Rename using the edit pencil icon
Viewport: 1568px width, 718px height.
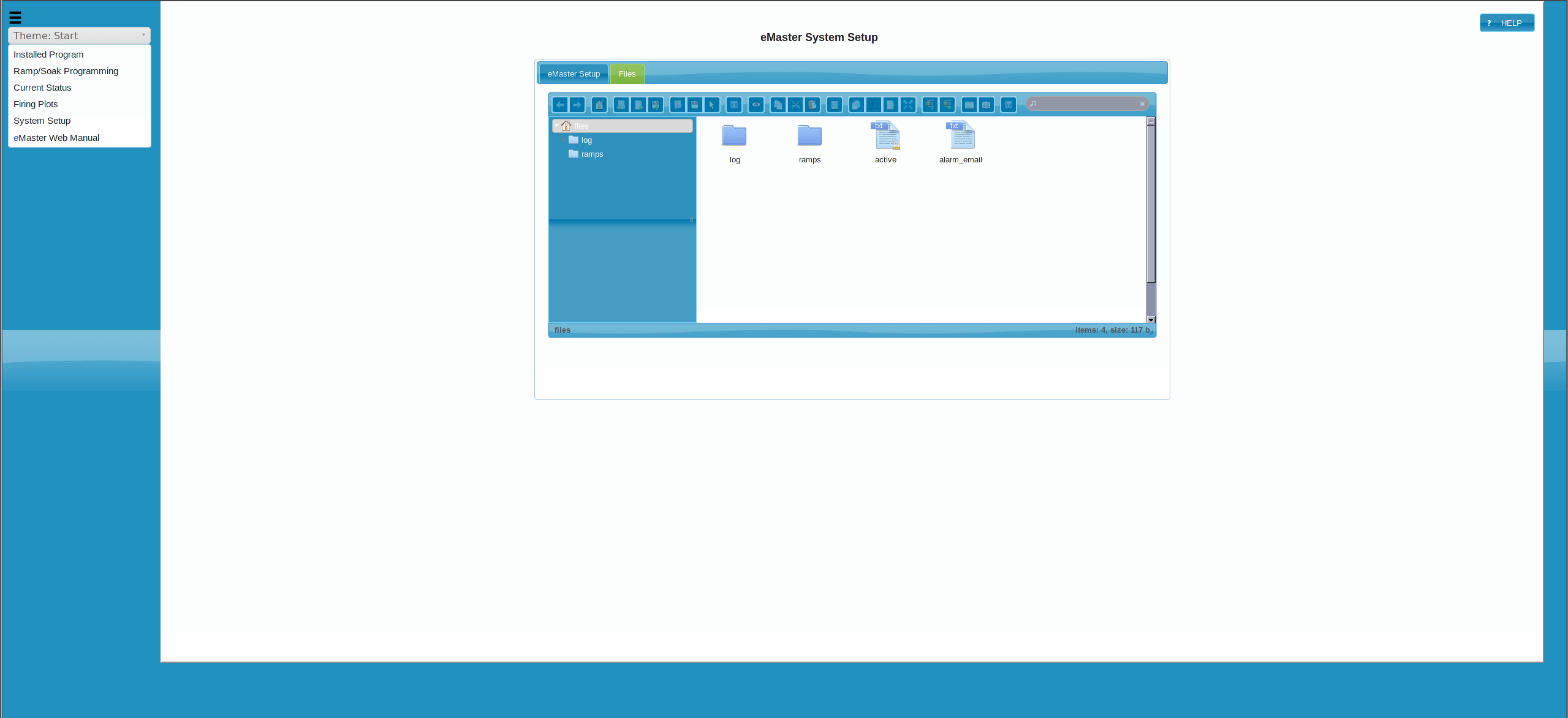890,105
